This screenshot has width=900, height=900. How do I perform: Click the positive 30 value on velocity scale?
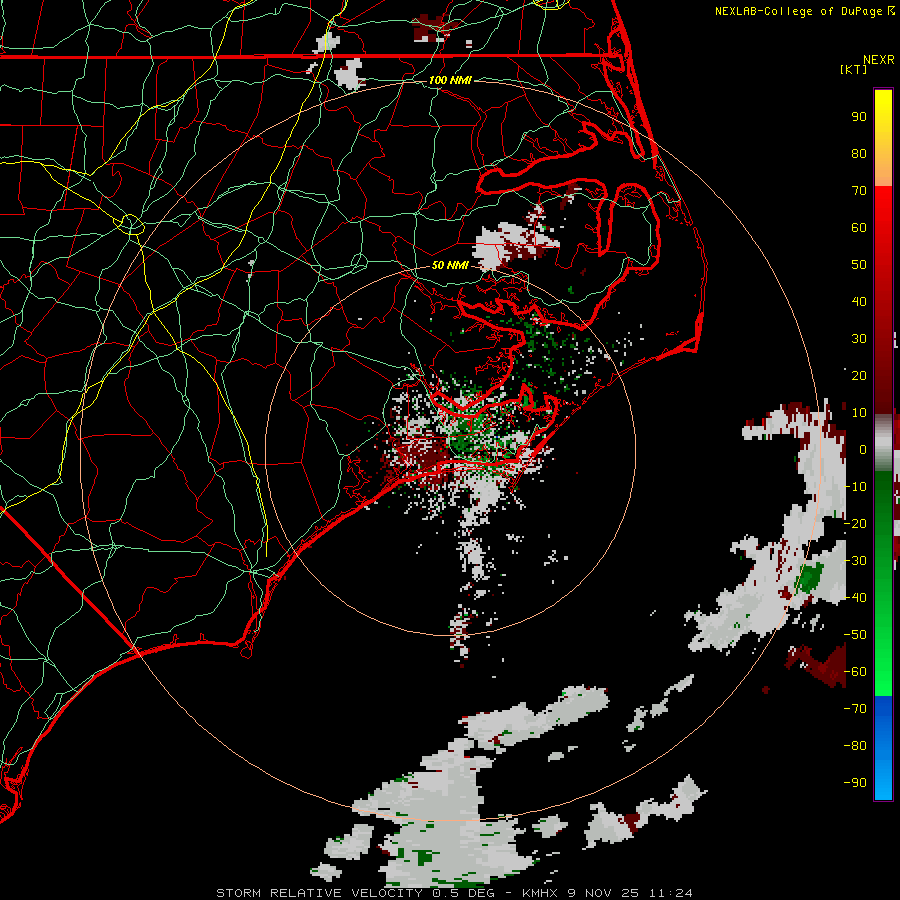click(859, 339)
